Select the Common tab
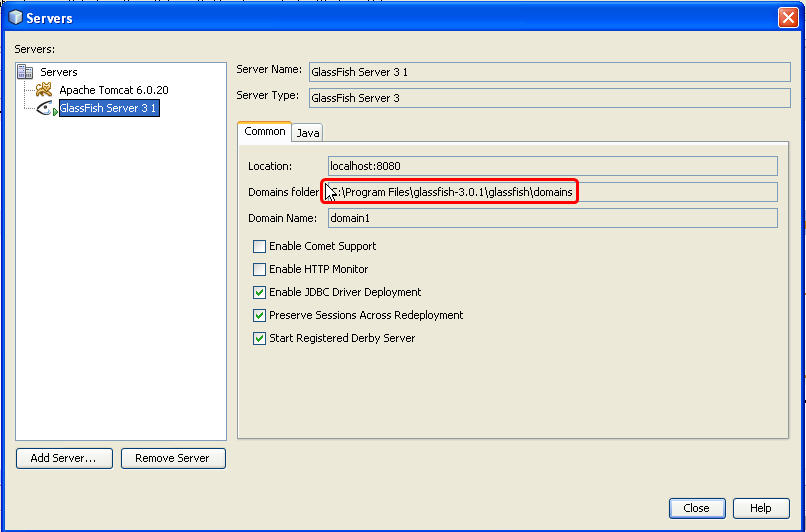 tap(265, 132)
